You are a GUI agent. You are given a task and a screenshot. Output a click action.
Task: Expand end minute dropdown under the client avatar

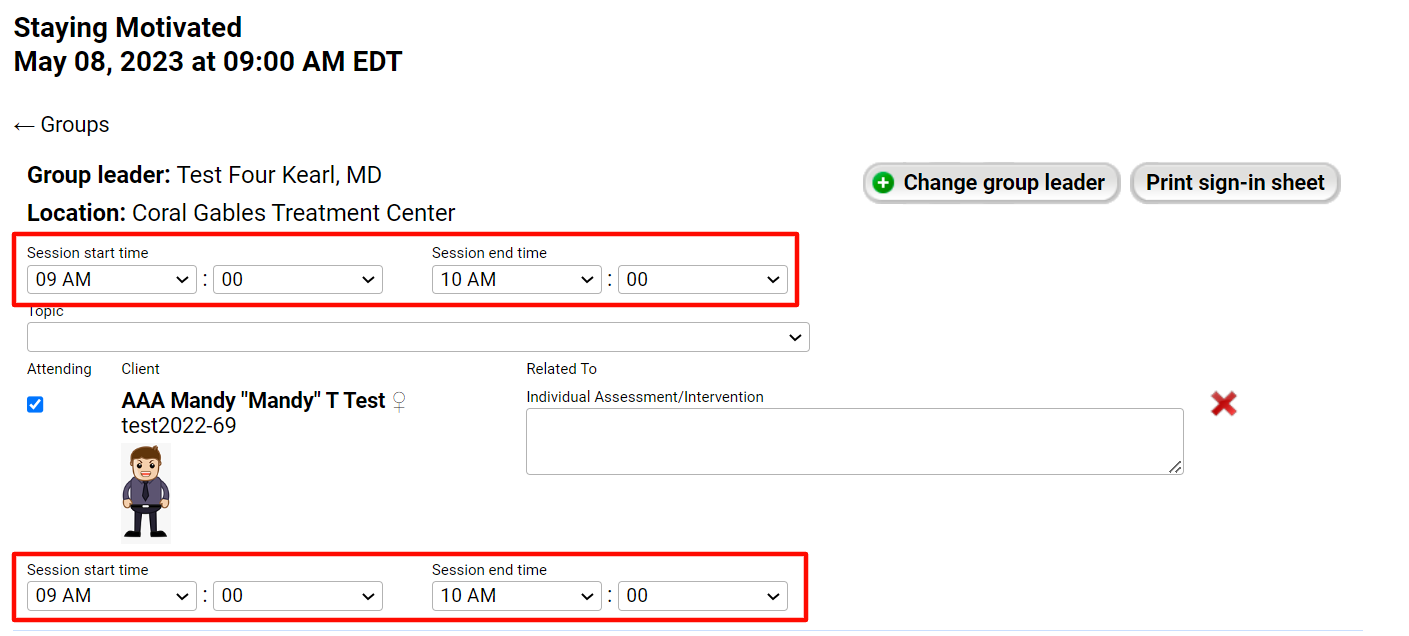click(x=702, y=596)
